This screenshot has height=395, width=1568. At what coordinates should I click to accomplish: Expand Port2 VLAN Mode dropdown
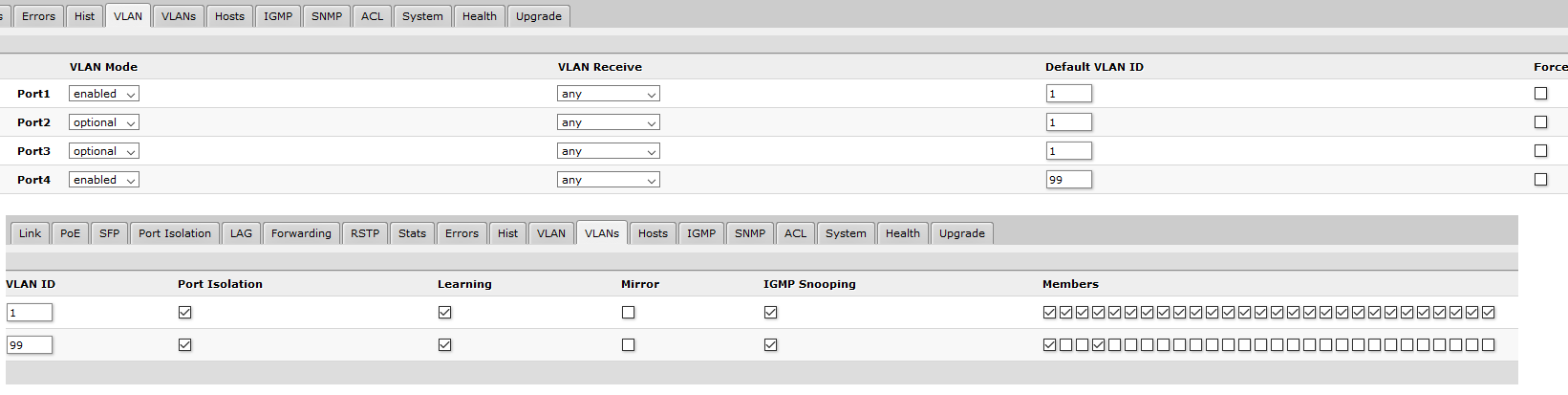coord(103,122)
